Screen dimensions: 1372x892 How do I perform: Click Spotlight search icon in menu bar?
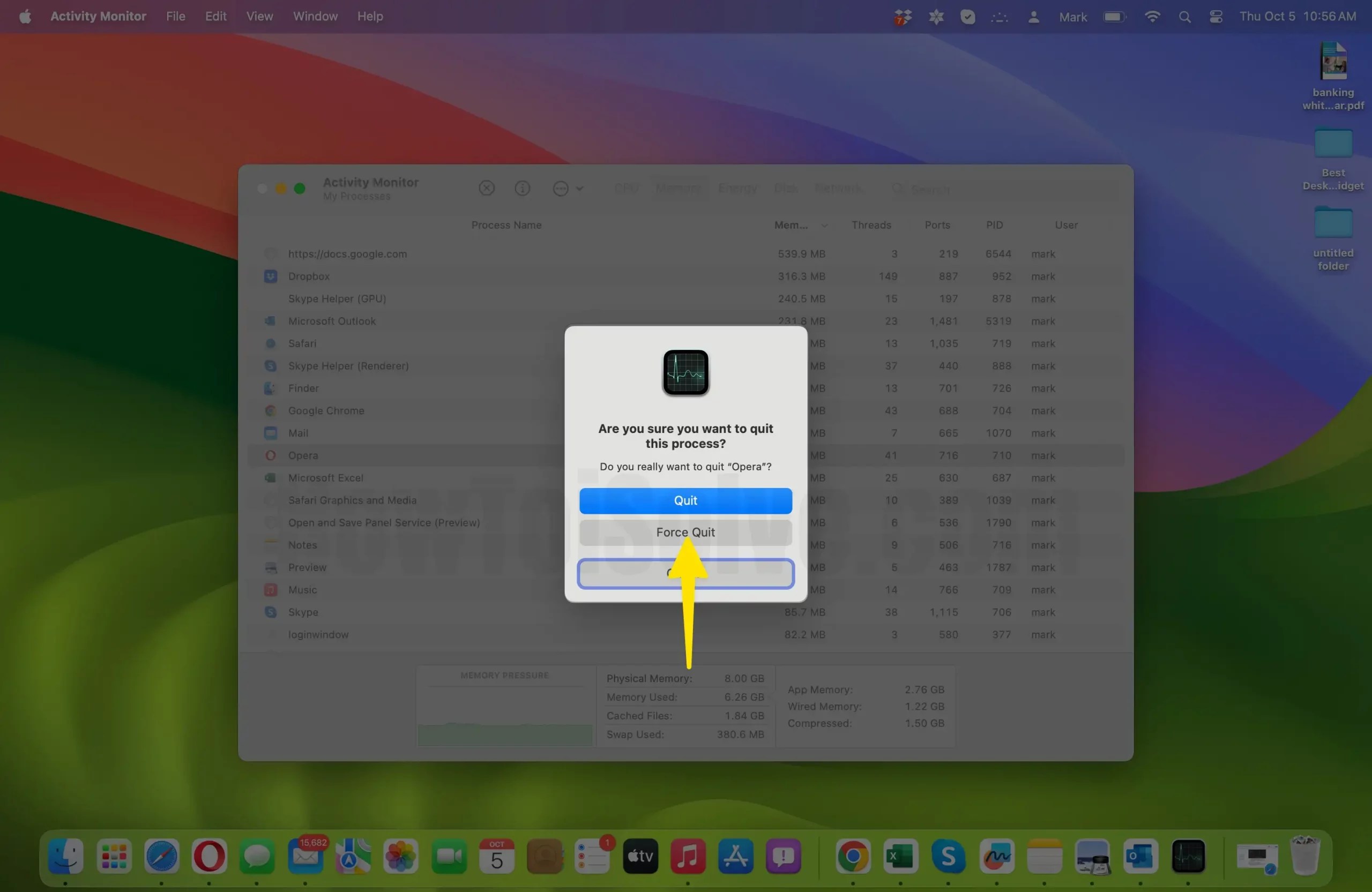(1184, 16)
